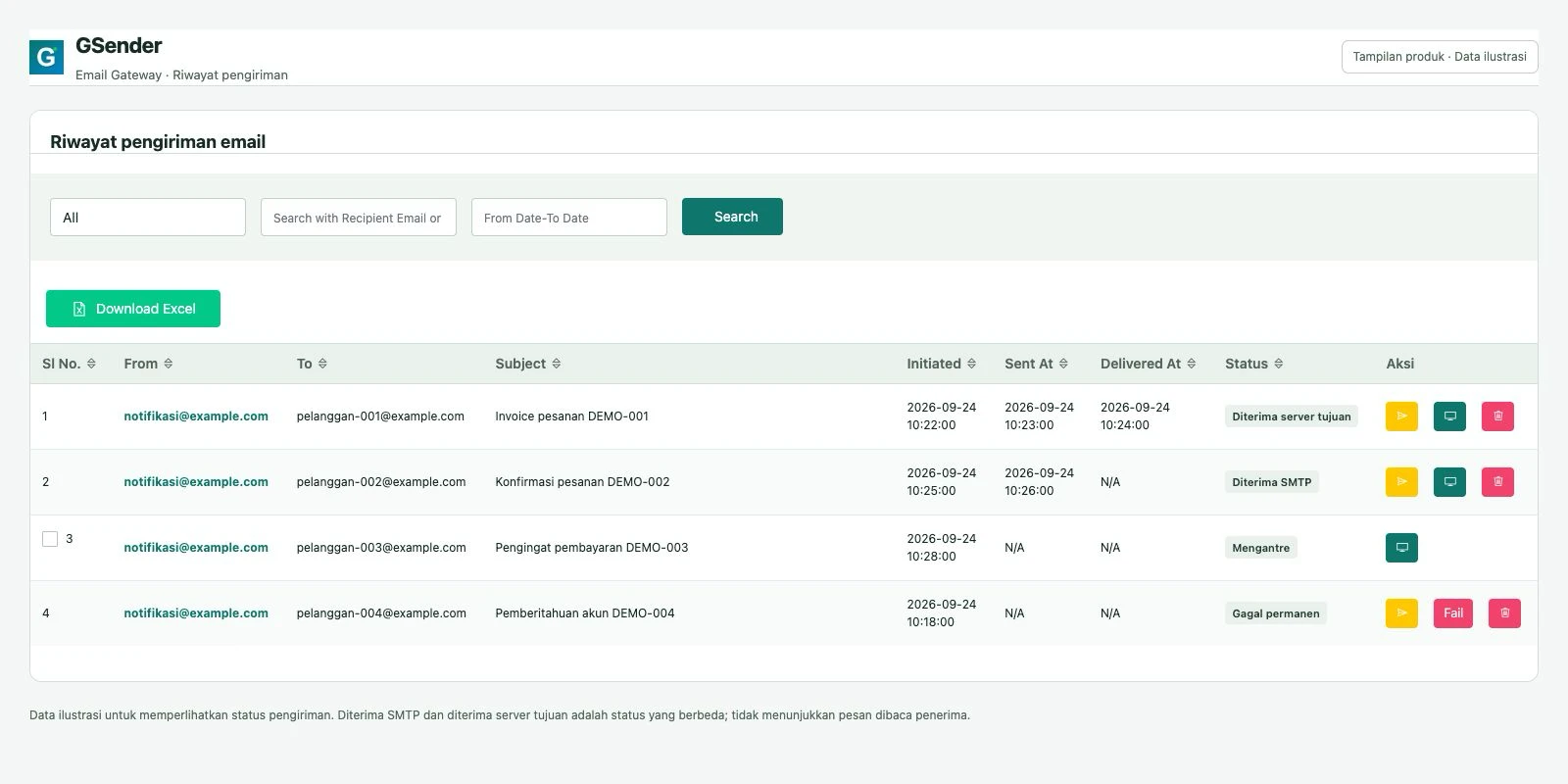Image resolution: width=1568 pixels, height=784 pixels.
Task: Open sender notifikasi@example.com in row 4
Action: coord(196,613)
